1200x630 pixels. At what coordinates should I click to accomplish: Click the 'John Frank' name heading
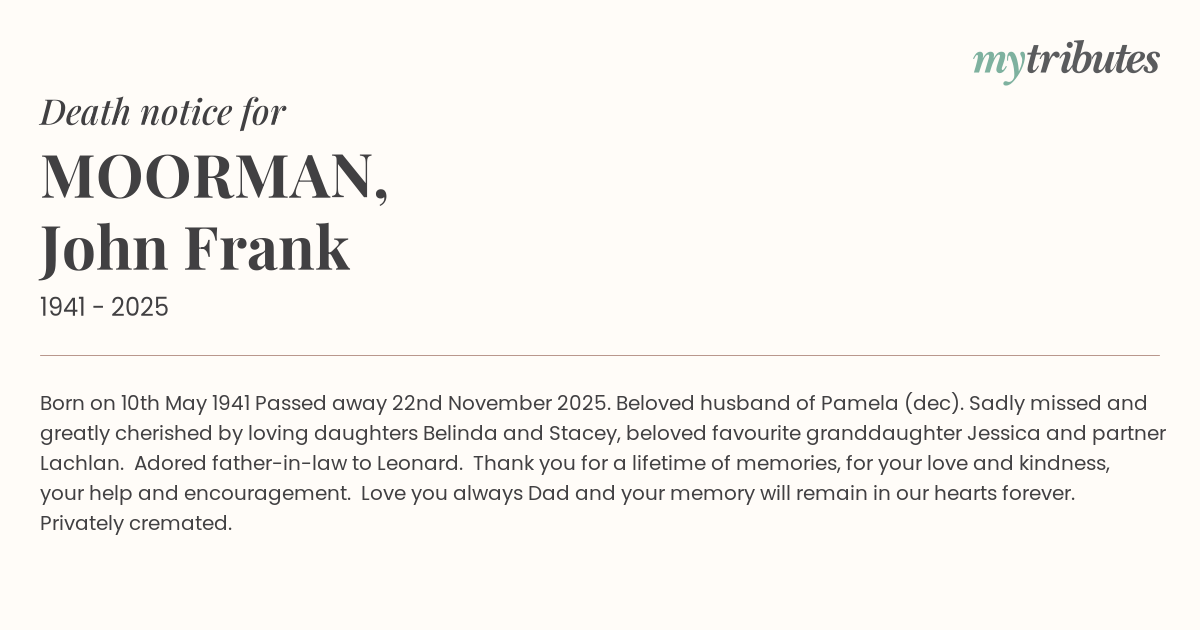[195, 248]
